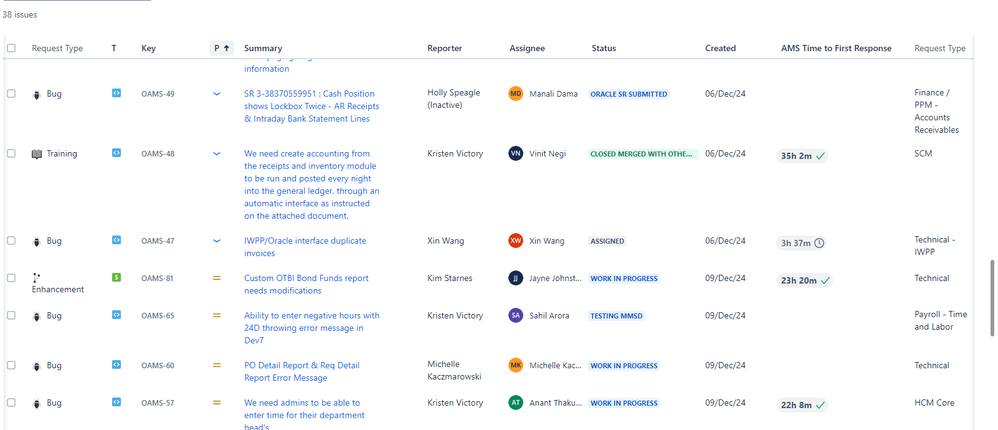998x430 pixels.
Task: Click the Enhancement branch icon on row OAMS-81
Action: click(36, 278)
